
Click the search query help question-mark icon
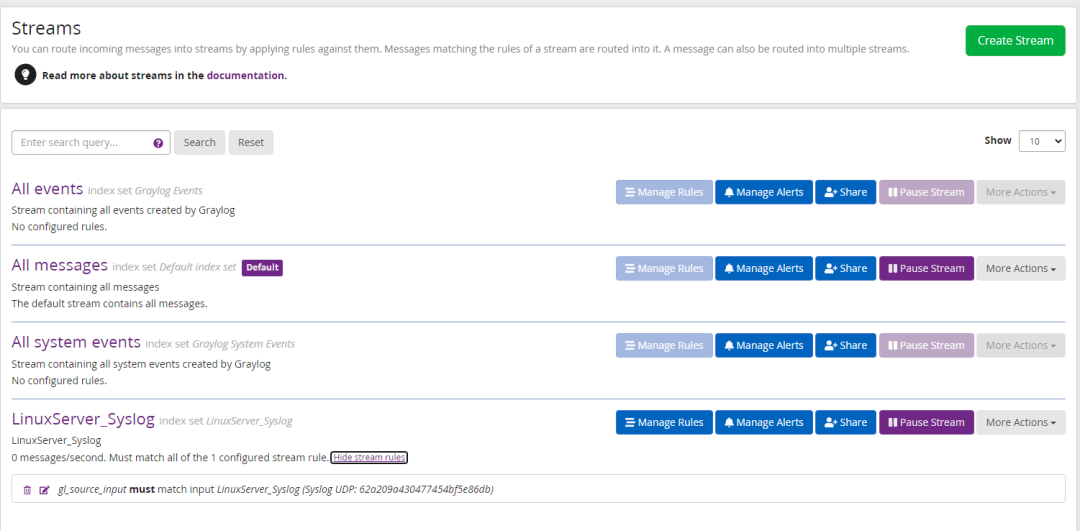(x=158, y=143)
